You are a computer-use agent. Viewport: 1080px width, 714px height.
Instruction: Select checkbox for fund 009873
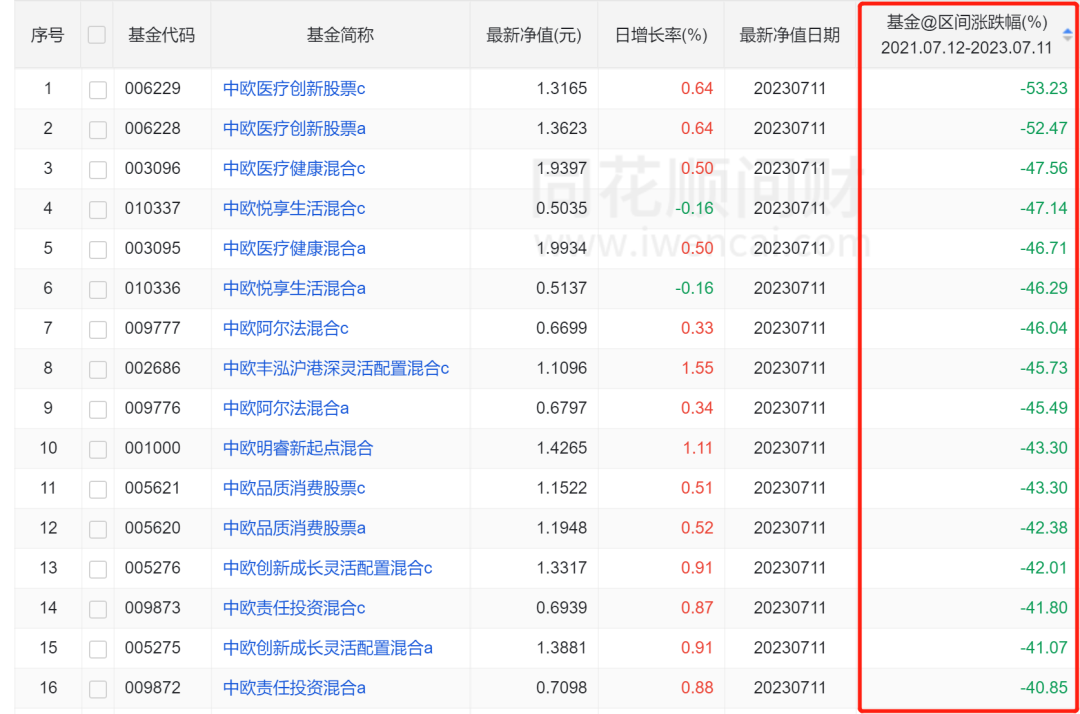tap(98, 609)
